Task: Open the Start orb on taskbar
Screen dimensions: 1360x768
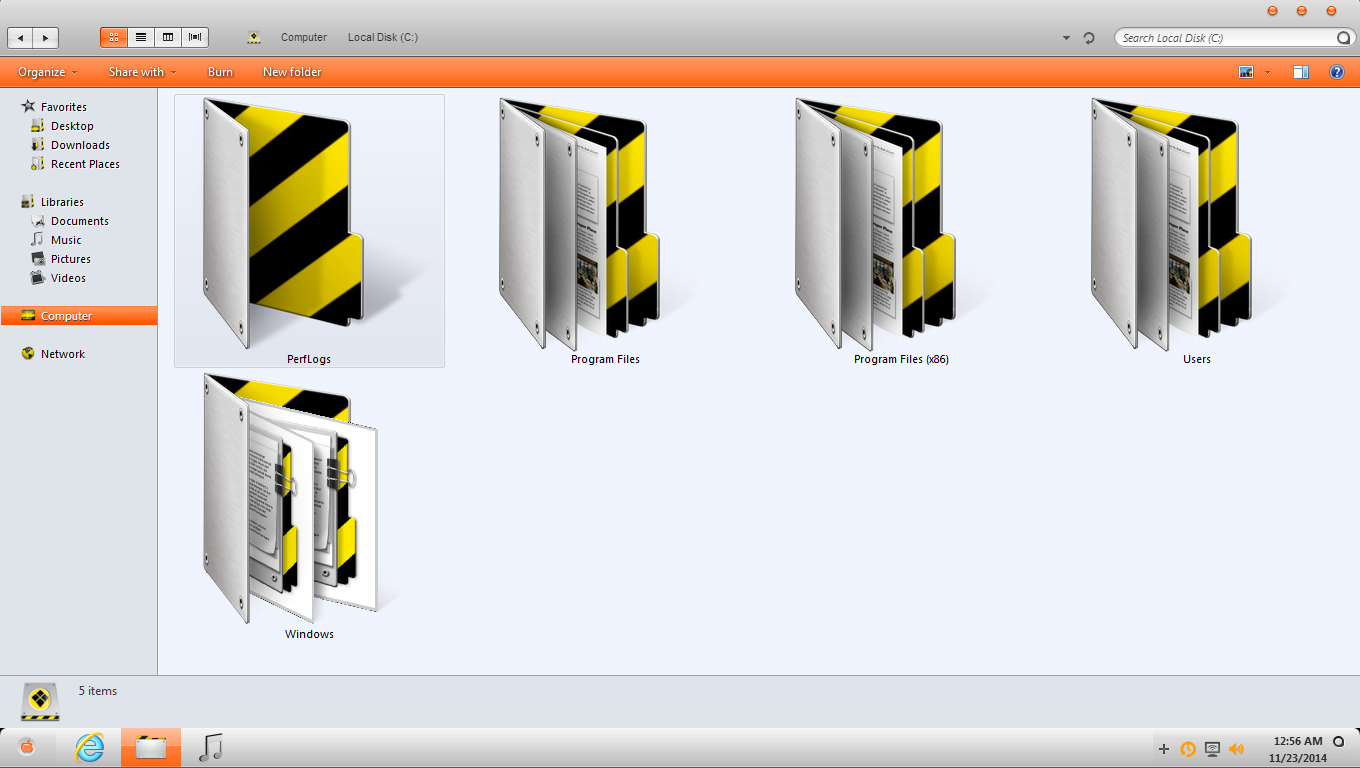Action: (x=27, y=747)
